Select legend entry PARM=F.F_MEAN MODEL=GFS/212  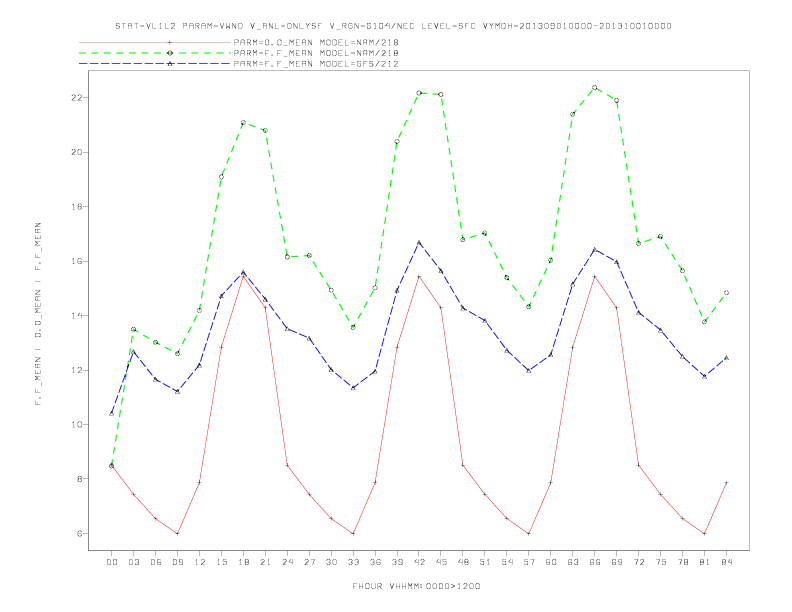(316, 64)
